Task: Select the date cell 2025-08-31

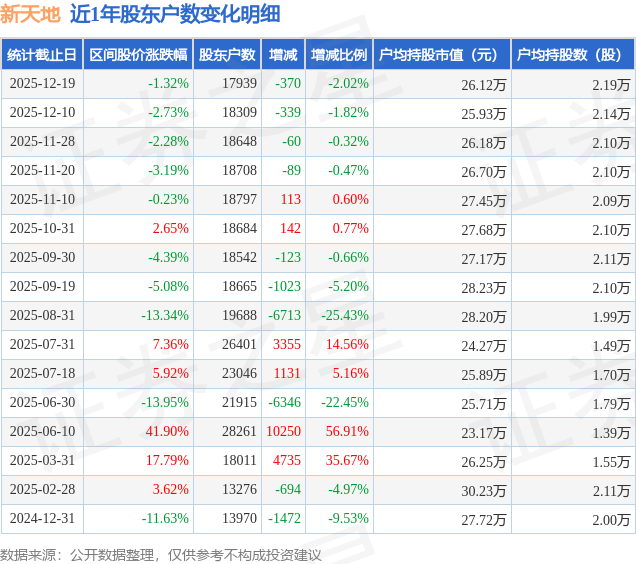Action: coord(43,316)
